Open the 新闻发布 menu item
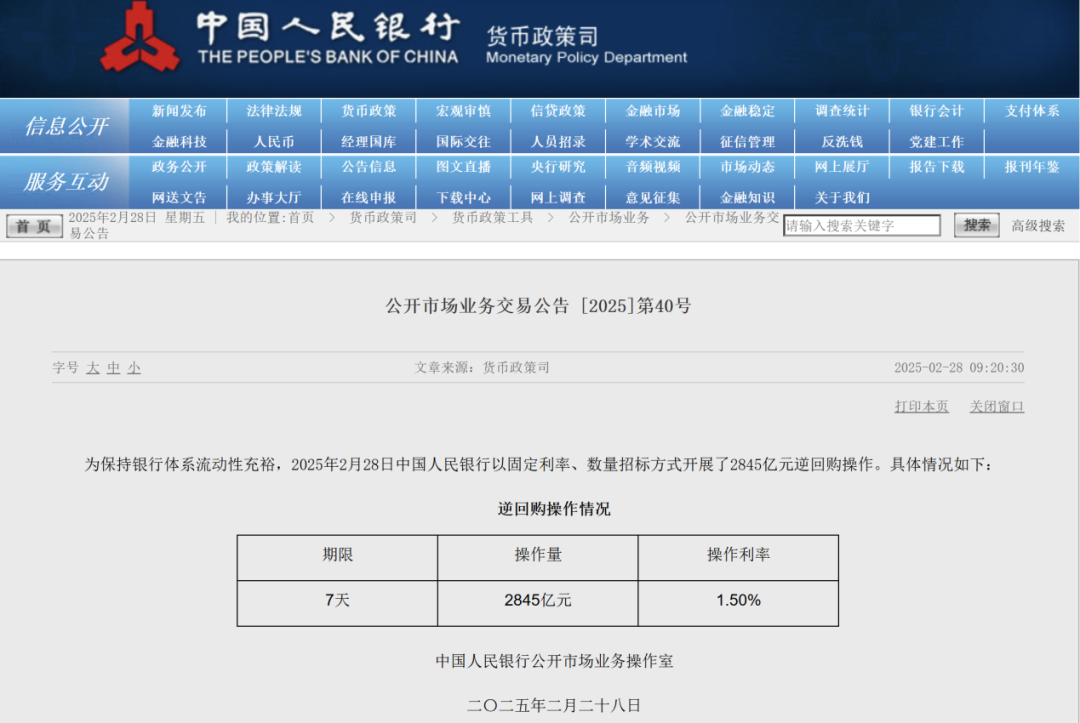This screenshot has height=723, width=1080. click(179, 111)
